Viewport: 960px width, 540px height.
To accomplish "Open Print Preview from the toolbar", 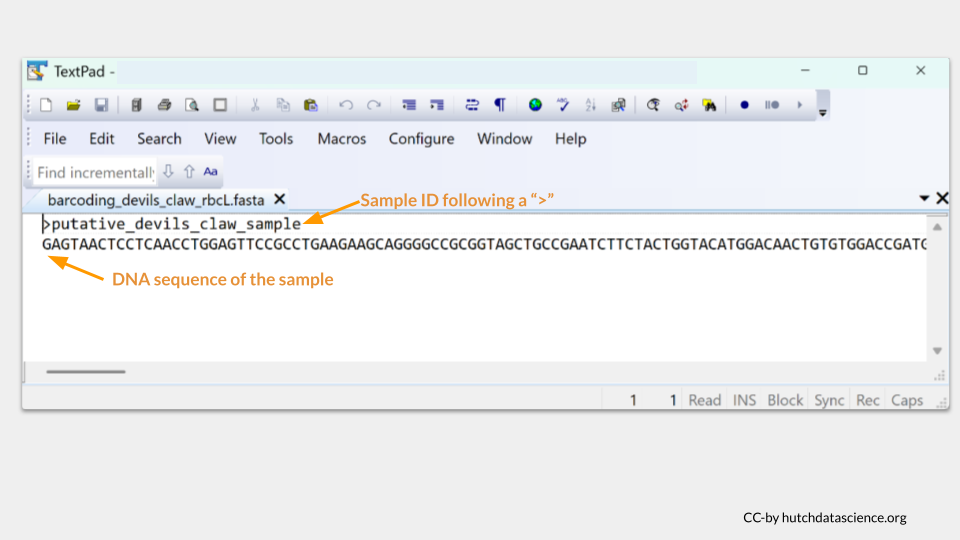I will (x=192, y=105).
